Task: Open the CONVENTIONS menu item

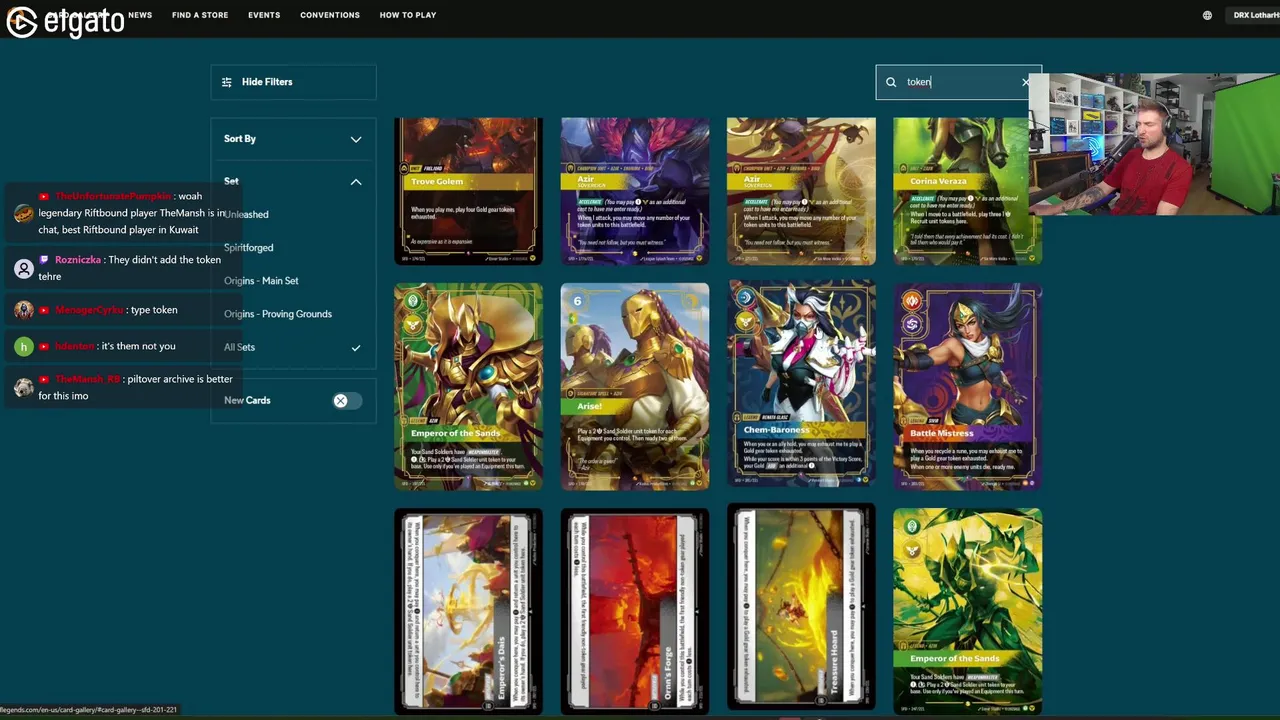Action: pyautogui.click(x=330, y=15)
